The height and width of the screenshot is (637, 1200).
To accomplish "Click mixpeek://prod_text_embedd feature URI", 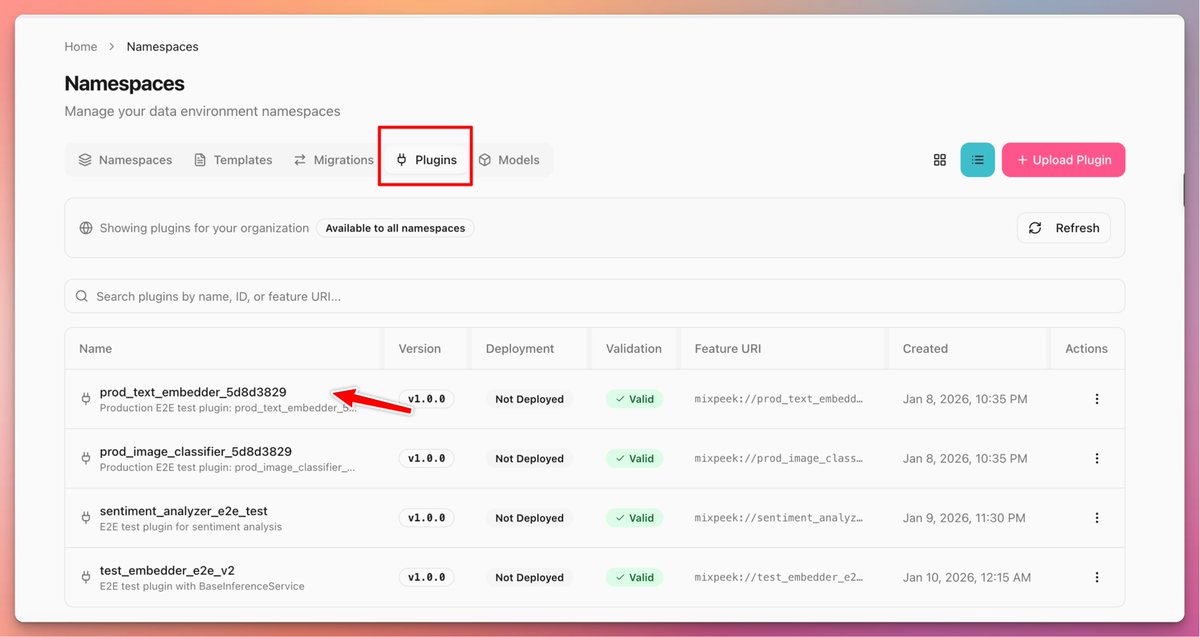I will click(x=779, y=399).
